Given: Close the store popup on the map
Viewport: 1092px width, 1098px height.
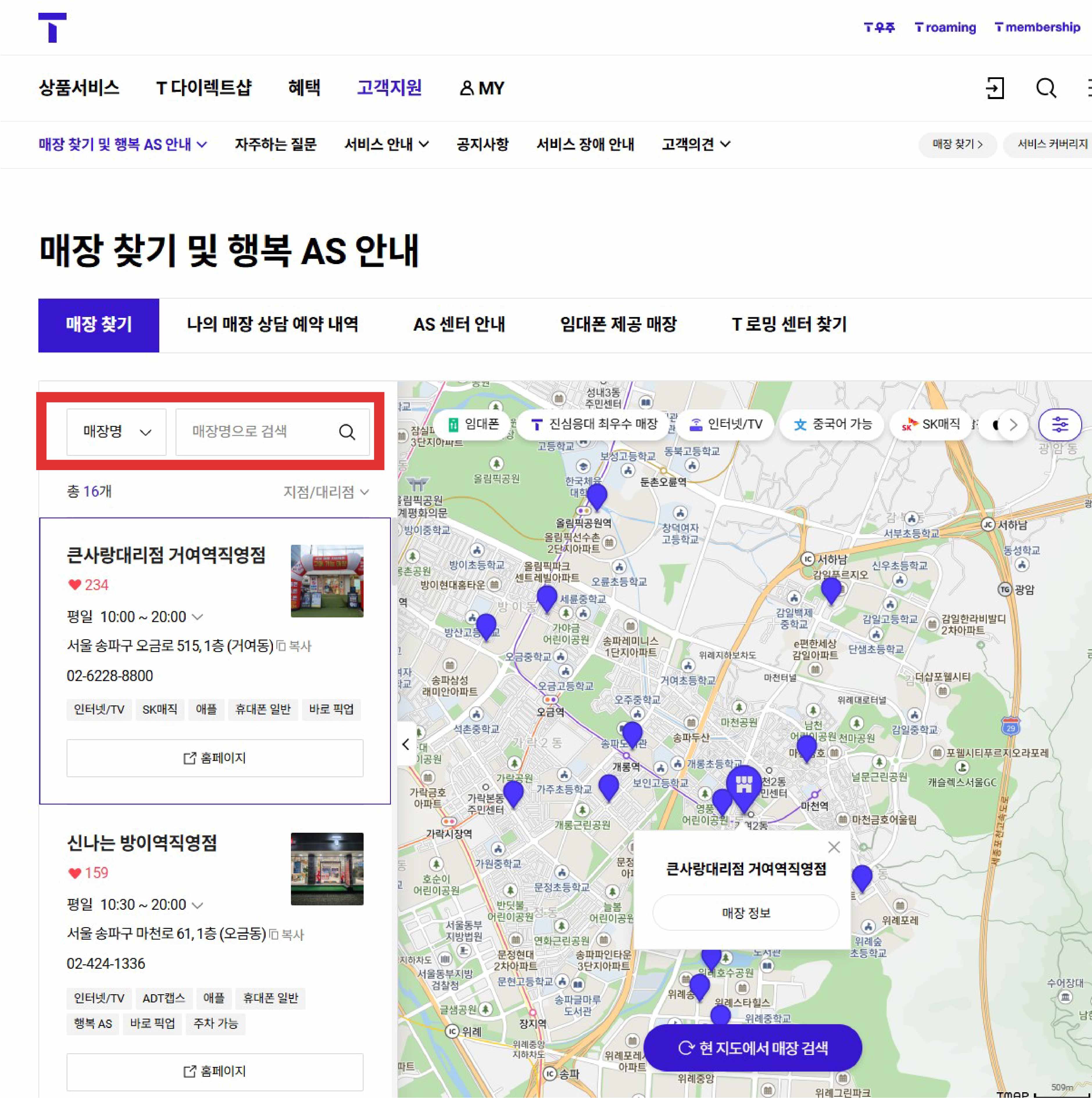Looking at the screenshot, I should [834, 847].
